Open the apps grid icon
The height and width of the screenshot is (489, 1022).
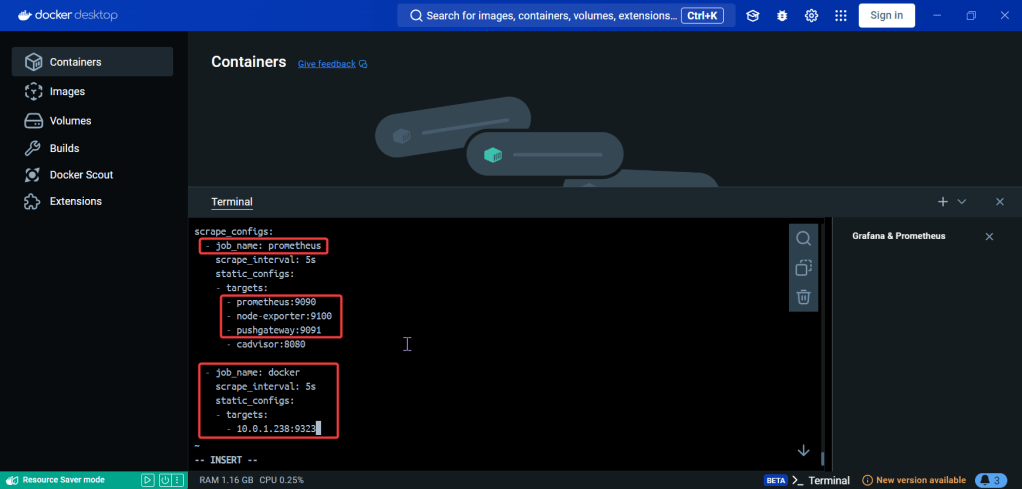pos(841,15)
